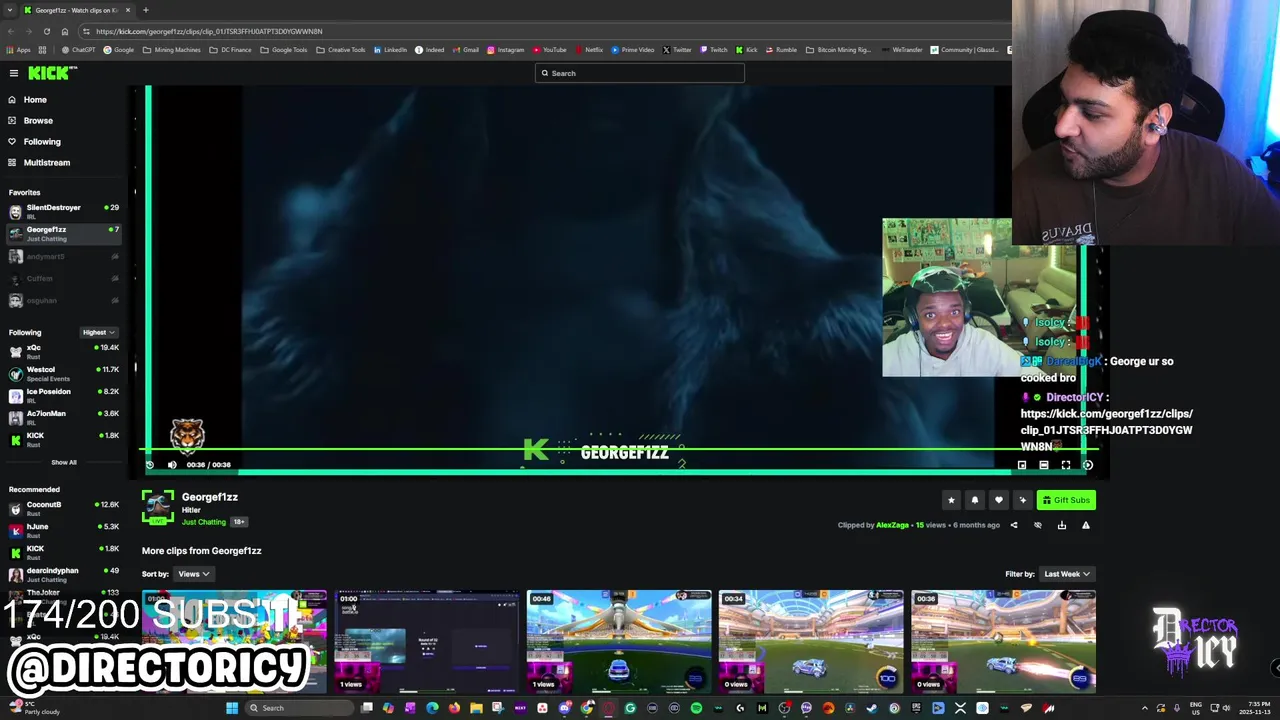Go to Home in sidebar

click(35, 100)
